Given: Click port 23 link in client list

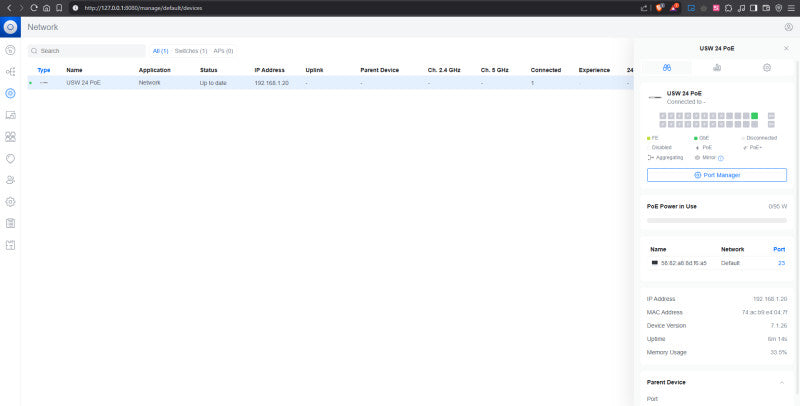Looking at the screenshot, I should pos(782,263).
